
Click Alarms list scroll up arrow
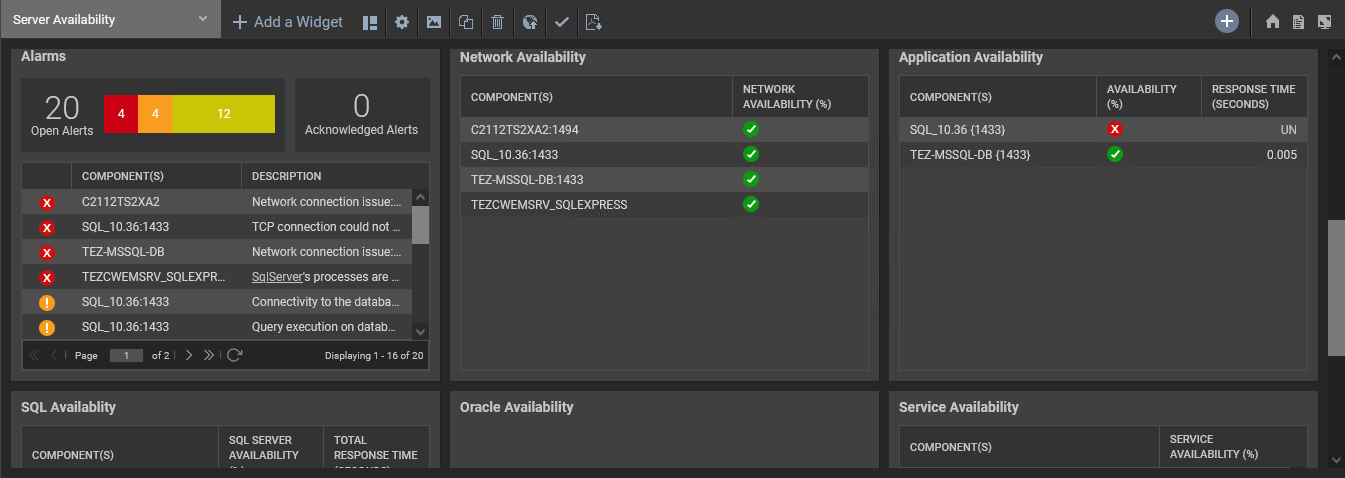pos(420,198)
